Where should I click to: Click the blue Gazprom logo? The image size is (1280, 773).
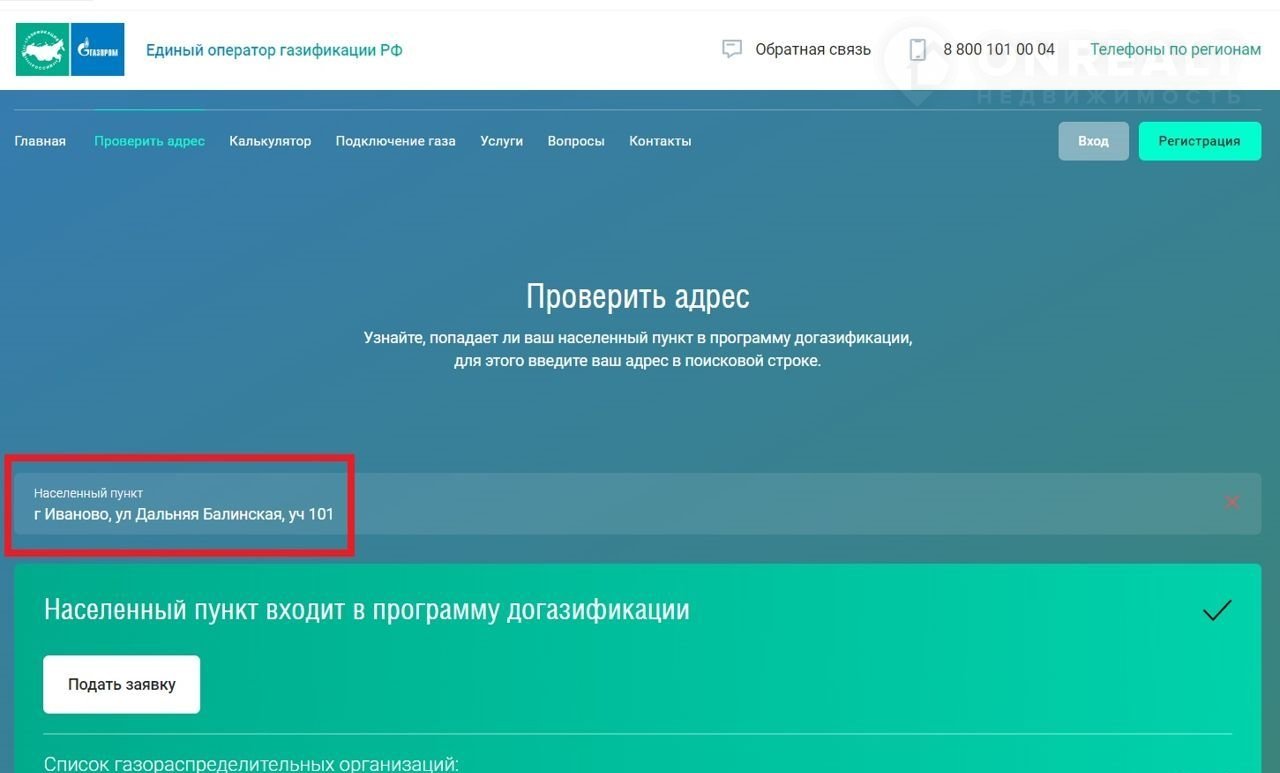point(97,50)
